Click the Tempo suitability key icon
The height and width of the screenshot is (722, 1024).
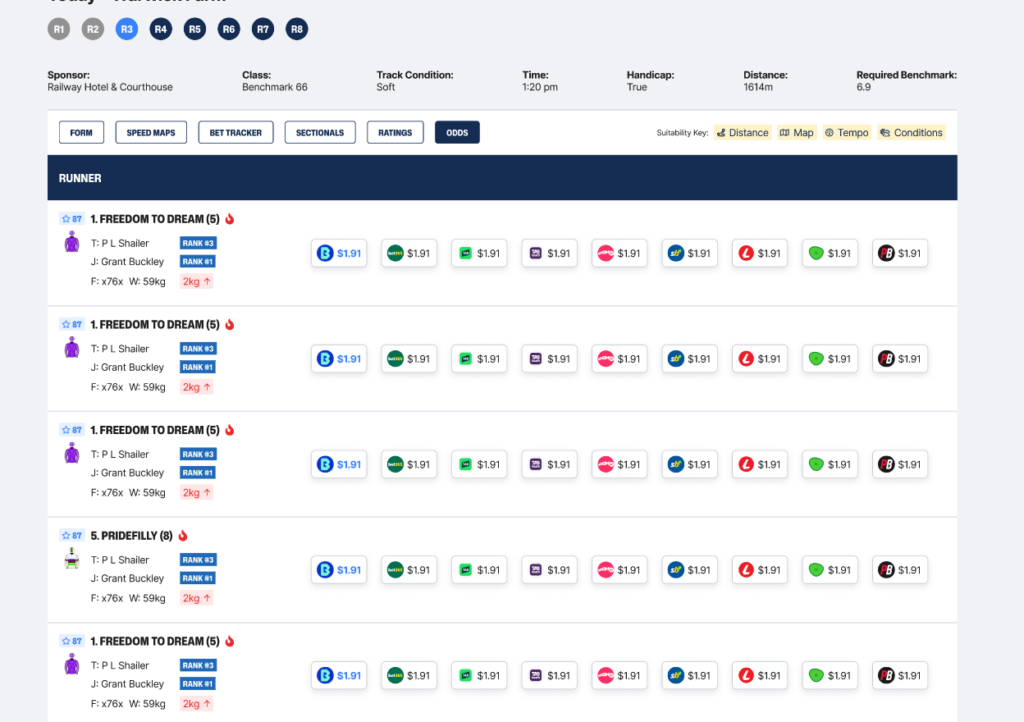coord(829,133)
